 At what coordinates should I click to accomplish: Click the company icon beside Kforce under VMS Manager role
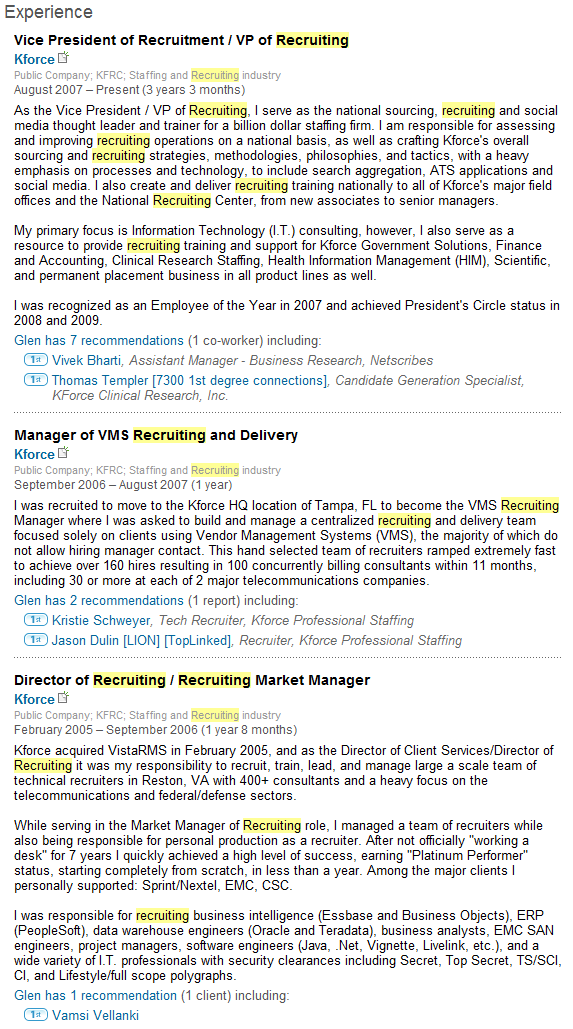click(64, 453)
